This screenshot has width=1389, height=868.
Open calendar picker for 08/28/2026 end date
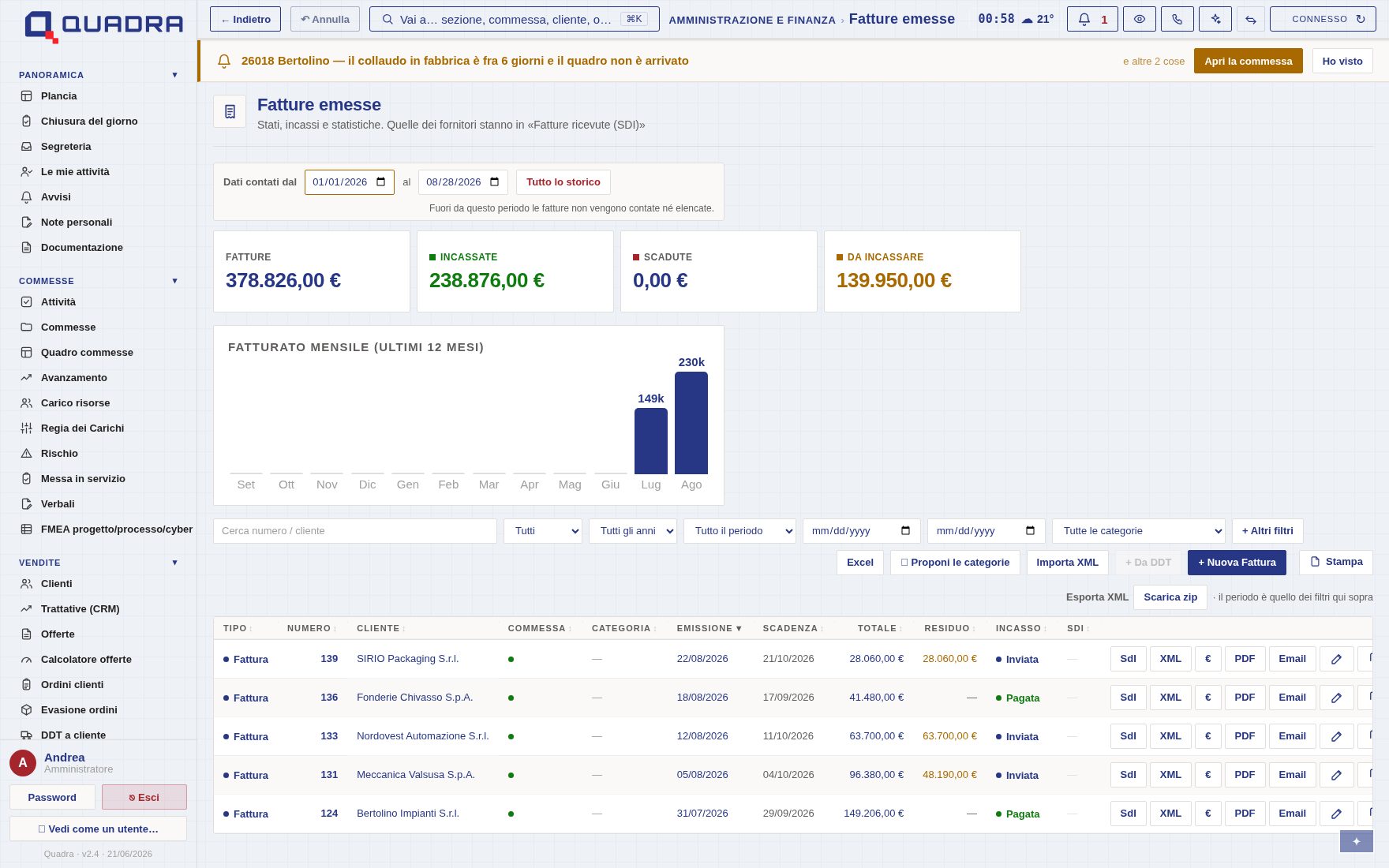click(495, 182)
